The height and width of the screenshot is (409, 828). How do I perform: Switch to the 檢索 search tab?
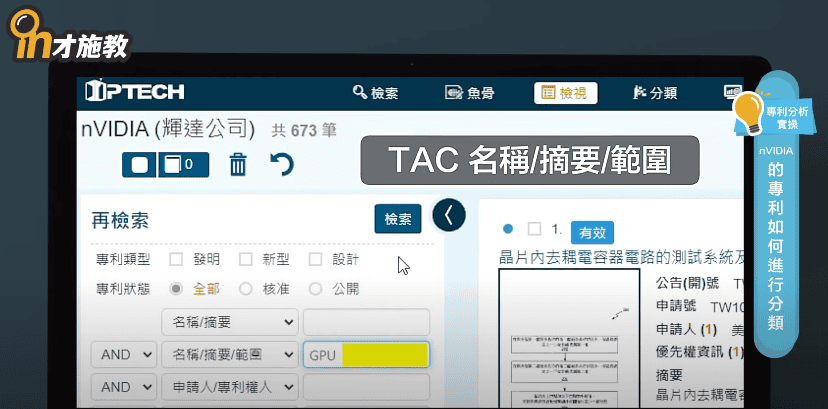coord(376,93)
